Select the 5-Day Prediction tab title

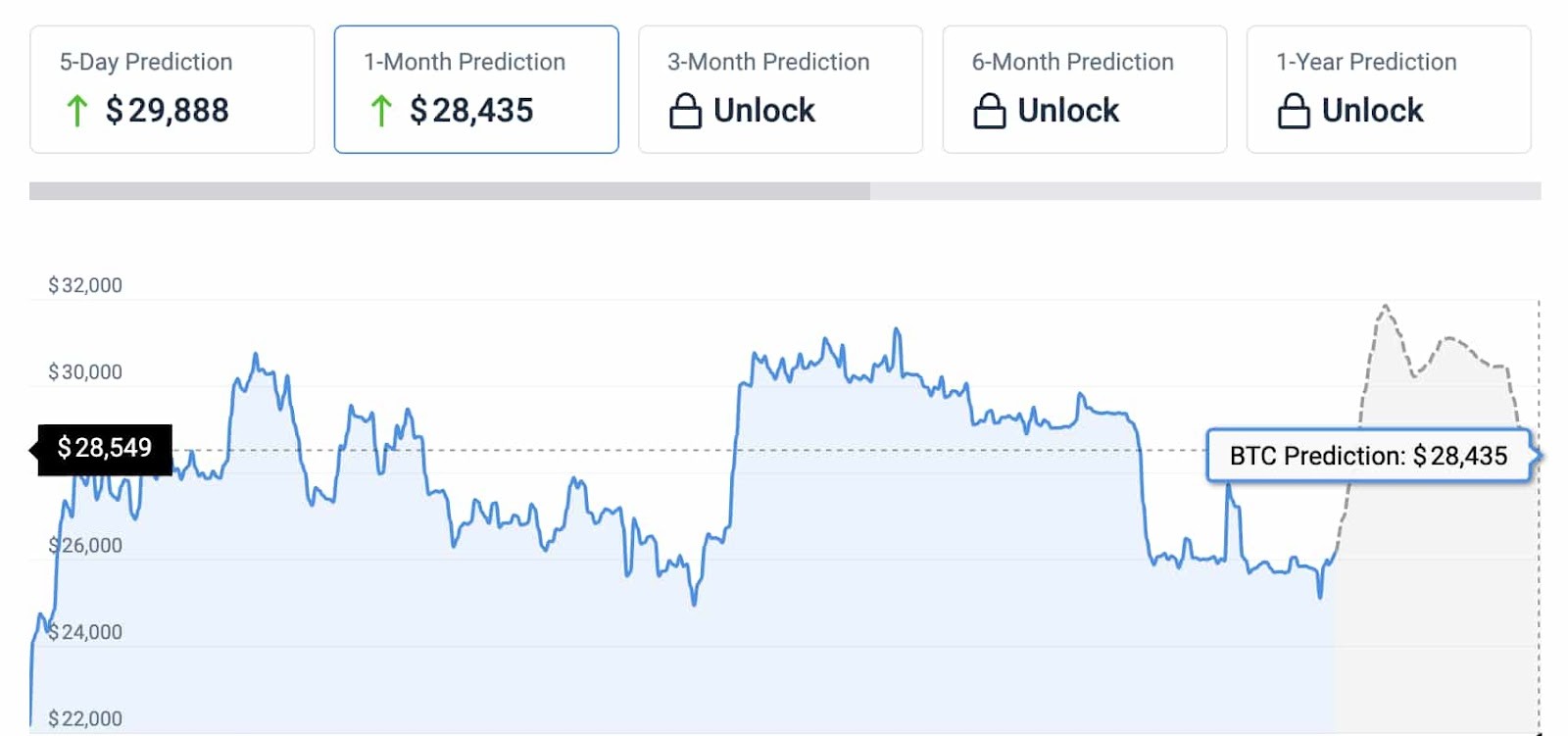[x=146, y=62]
